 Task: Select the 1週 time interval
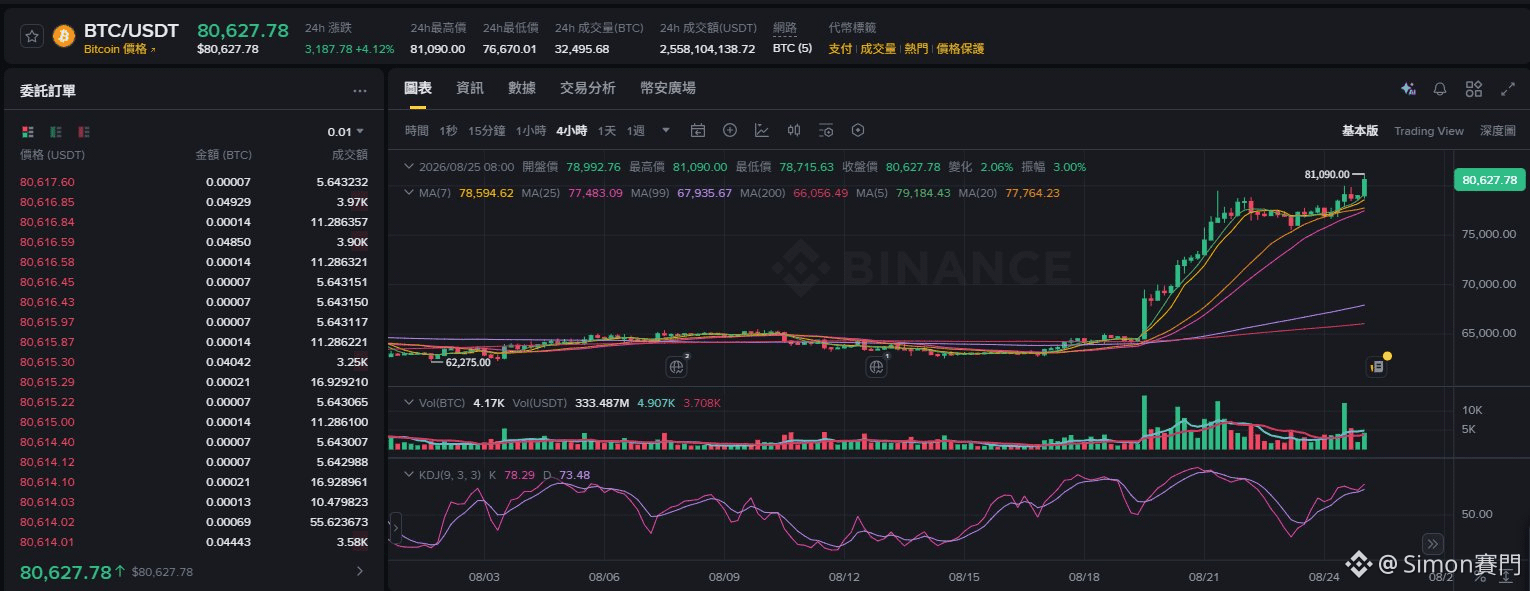(x=636, y=131)
